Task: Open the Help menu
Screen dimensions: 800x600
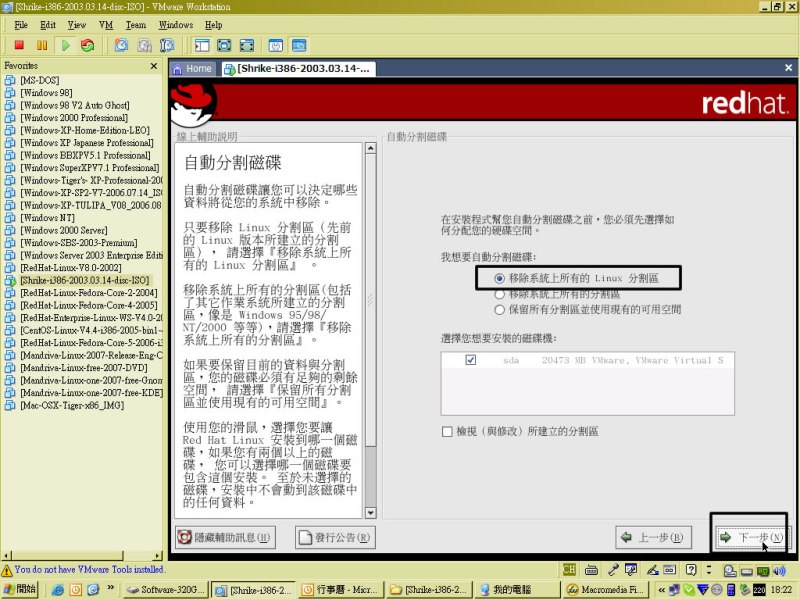Action: [213, 24]
